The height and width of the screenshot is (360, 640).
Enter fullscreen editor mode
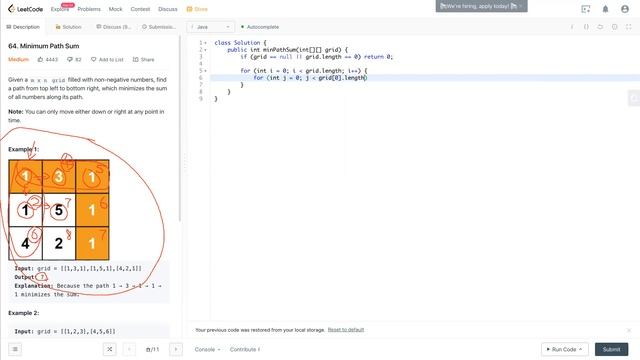(629, 27)
